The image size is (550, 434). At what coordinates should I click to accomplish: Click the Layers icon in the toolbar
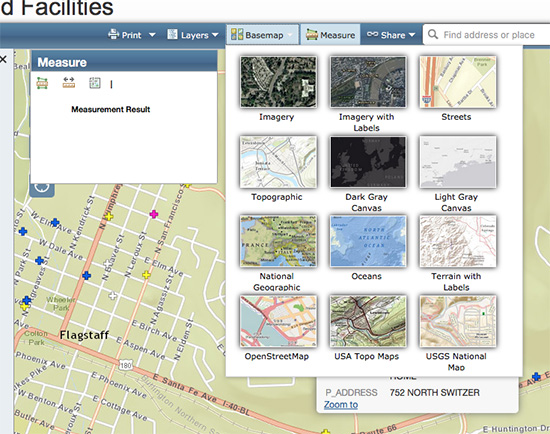coord(172,34)
